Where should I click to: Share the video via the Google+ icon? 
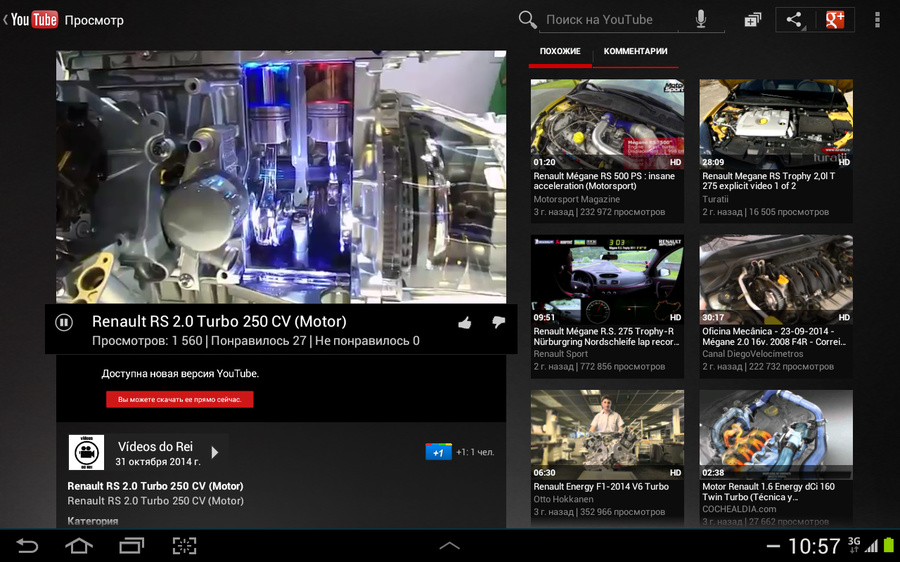tap(835, 20)
